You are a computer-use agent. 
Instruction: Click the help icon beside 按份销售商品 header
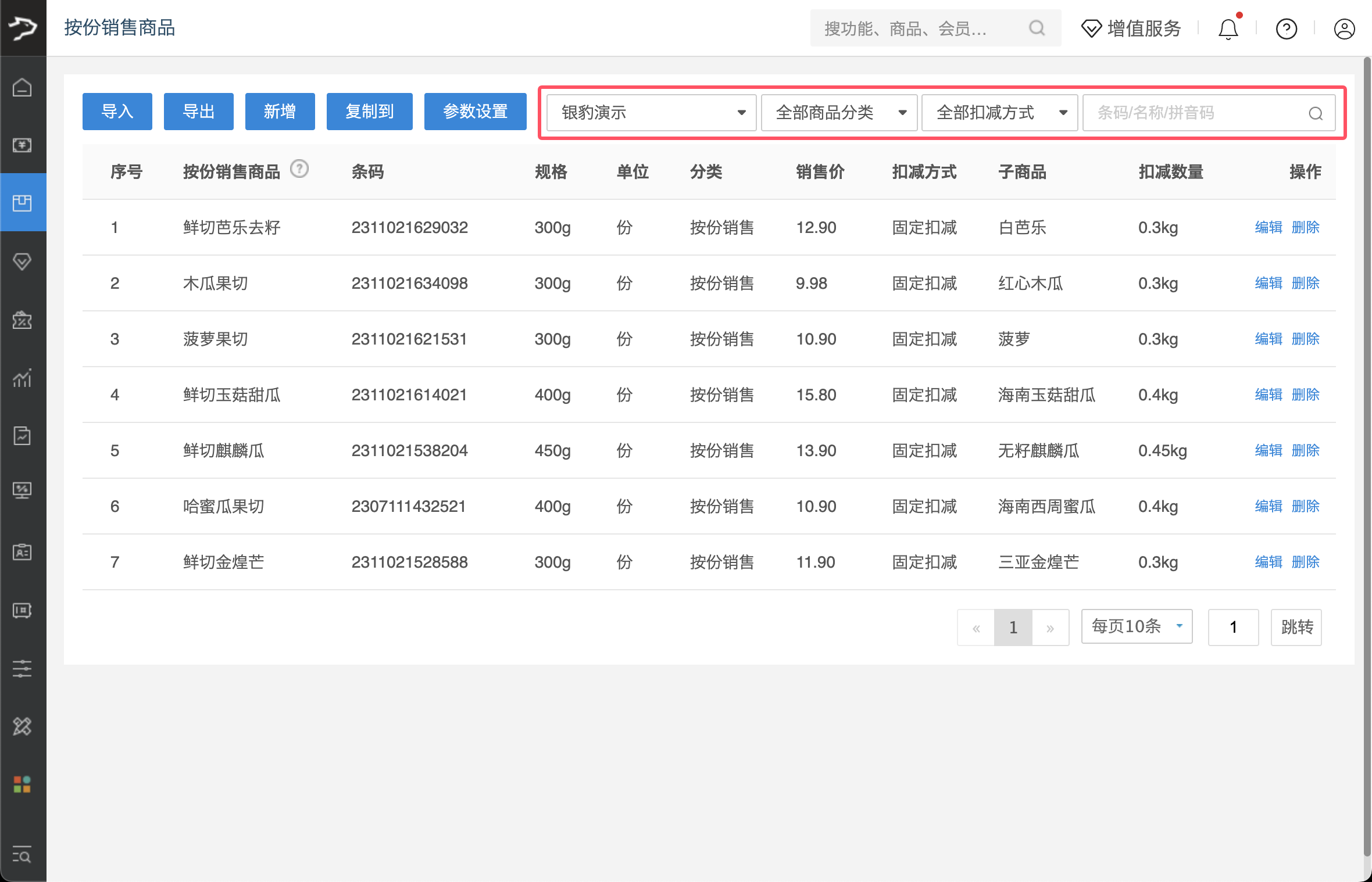point(299,169)
